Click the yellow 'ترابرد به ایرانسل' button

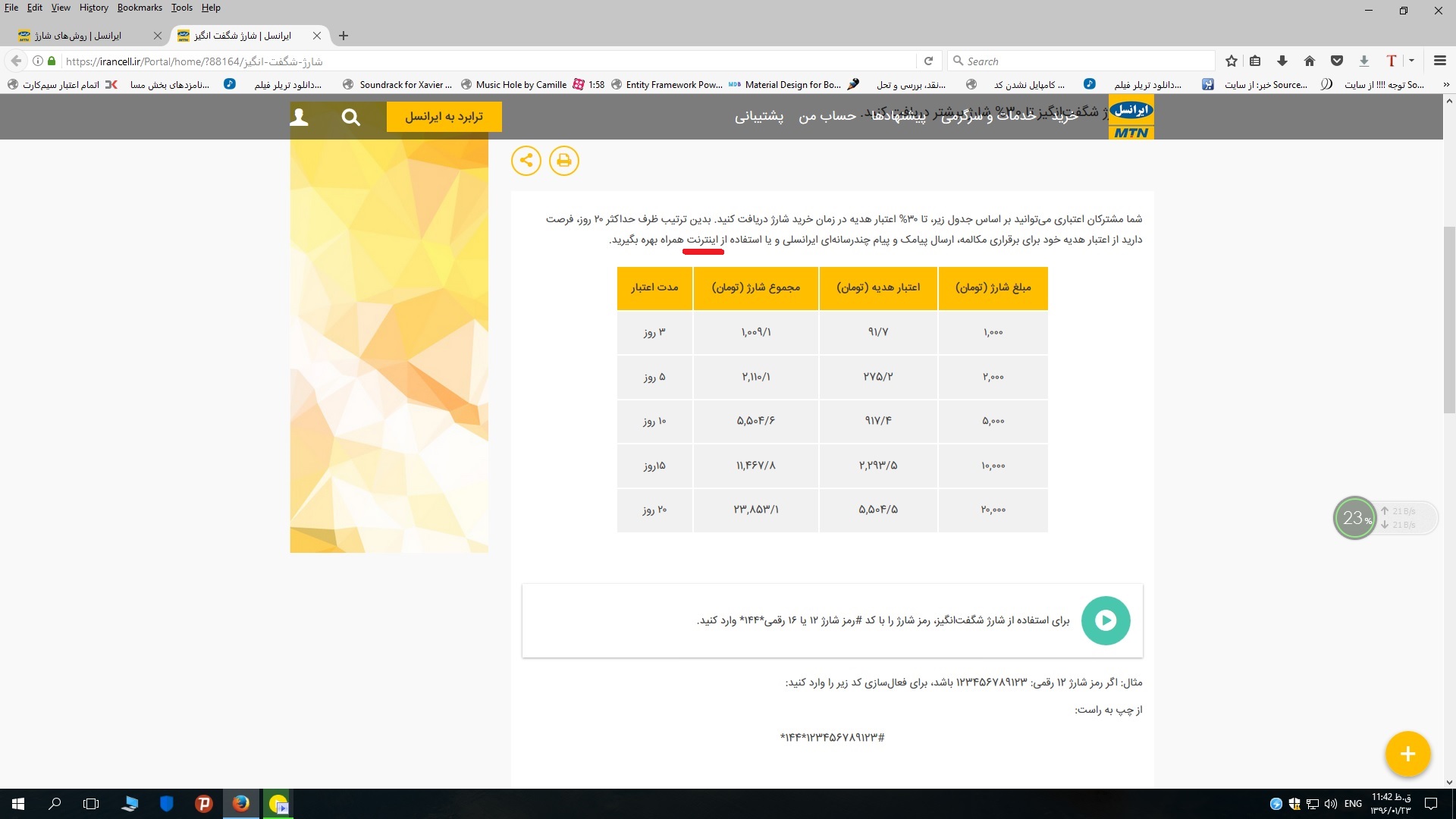click(444, 117)
